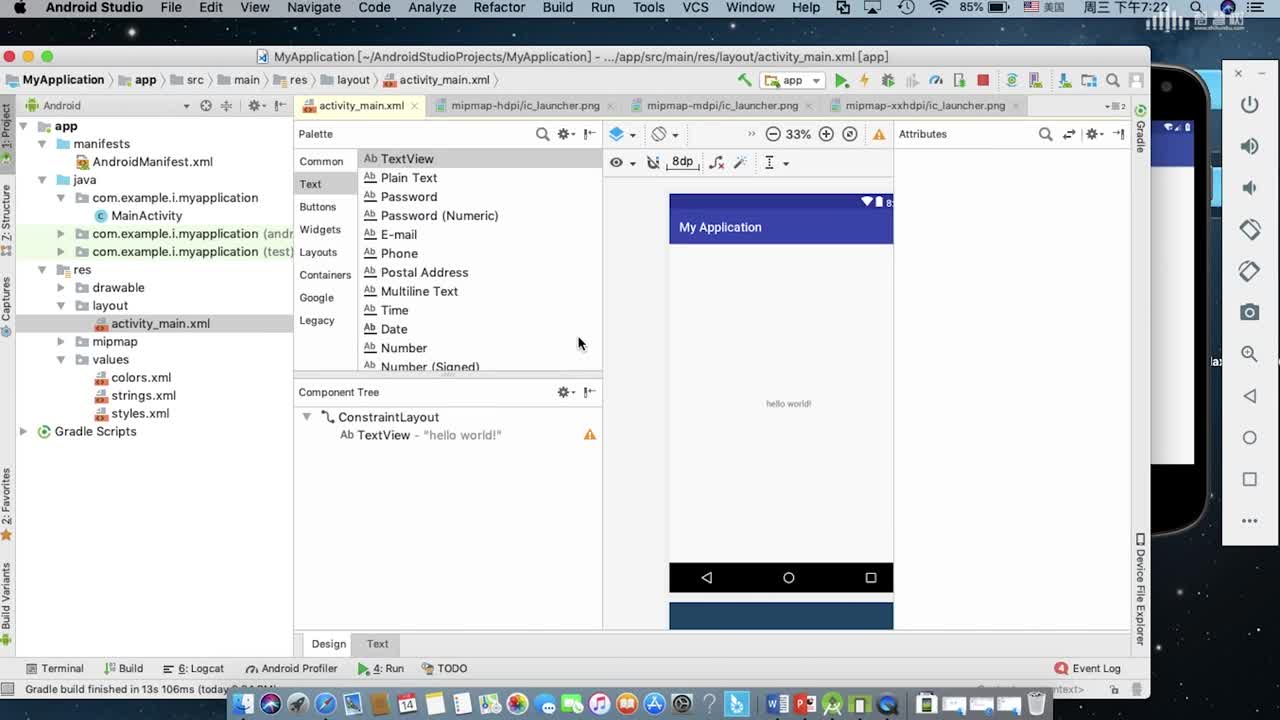Viewport: 1280px width, 720px height.
Task: Hide the Component Tree panel icon
Action: click(x=590, y=392)
